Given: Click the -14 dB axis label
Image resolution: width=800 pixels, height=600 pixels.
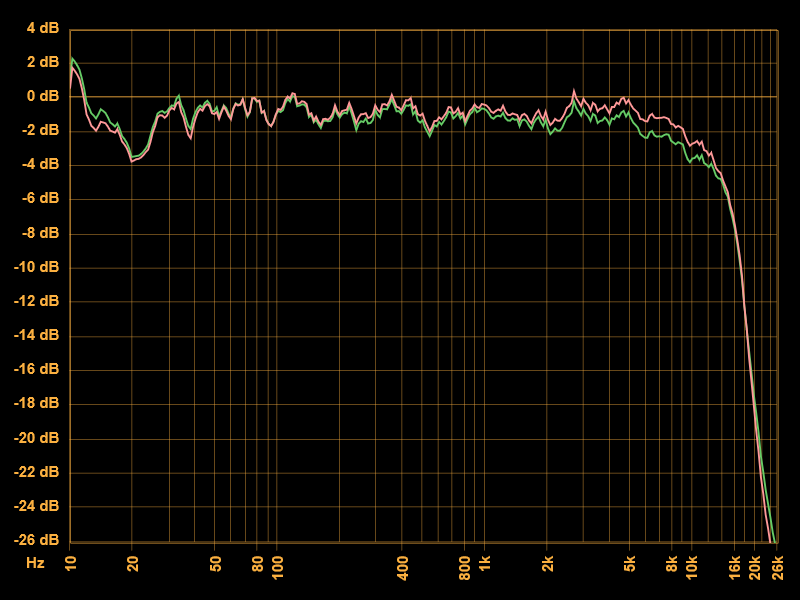Looking at the screenshot, I should (37, 335).
